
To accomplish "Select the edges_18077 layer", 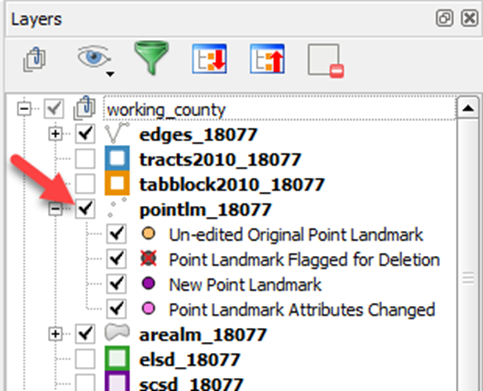I will [x=198, y=135].
